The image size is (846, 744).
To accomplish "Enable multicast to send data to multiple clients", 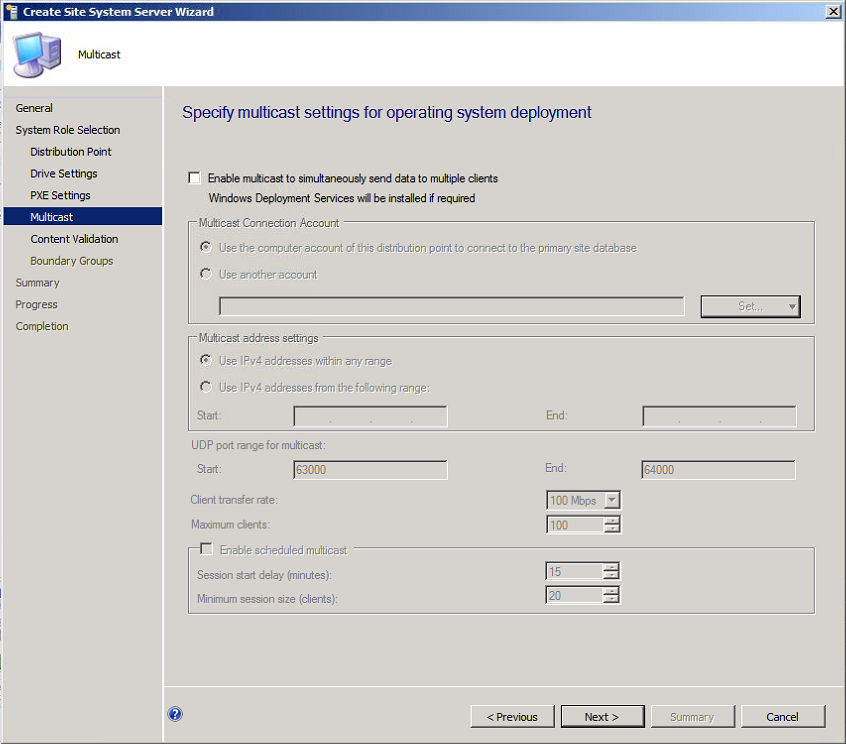I will pos(194,178).
